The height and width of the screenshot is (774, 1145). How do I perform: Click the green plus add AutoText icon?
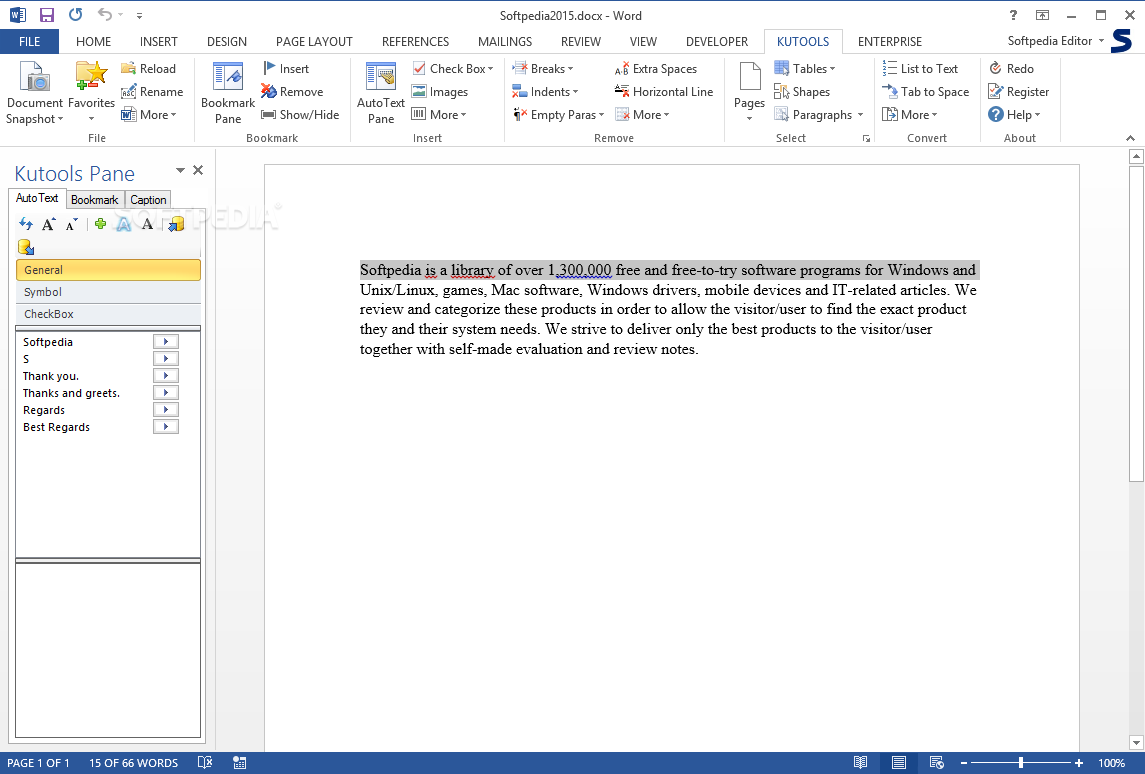101,224
